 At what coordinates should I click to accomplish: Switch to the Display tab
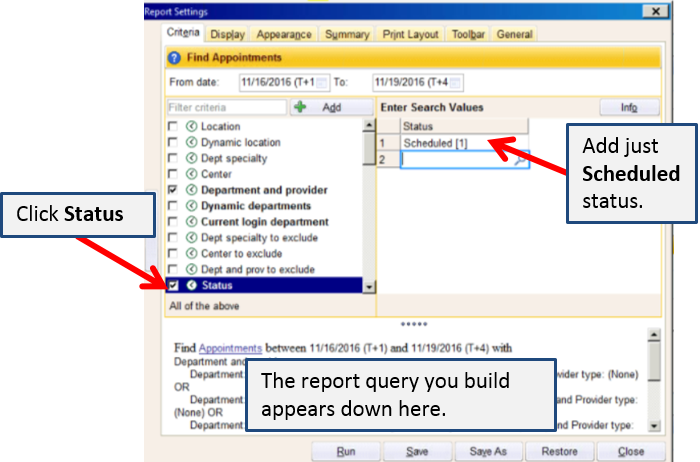pyautogui.click(x=227, y=35)
